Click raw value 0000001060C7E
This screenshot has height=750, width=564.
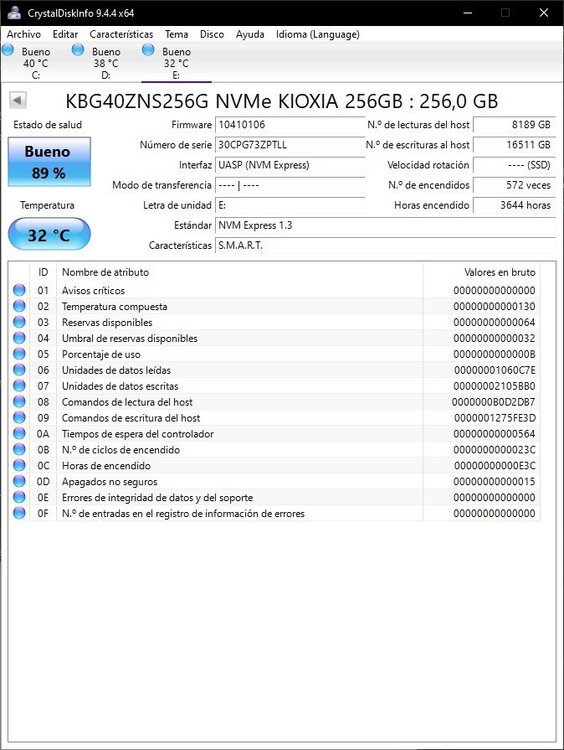[495, 370]
